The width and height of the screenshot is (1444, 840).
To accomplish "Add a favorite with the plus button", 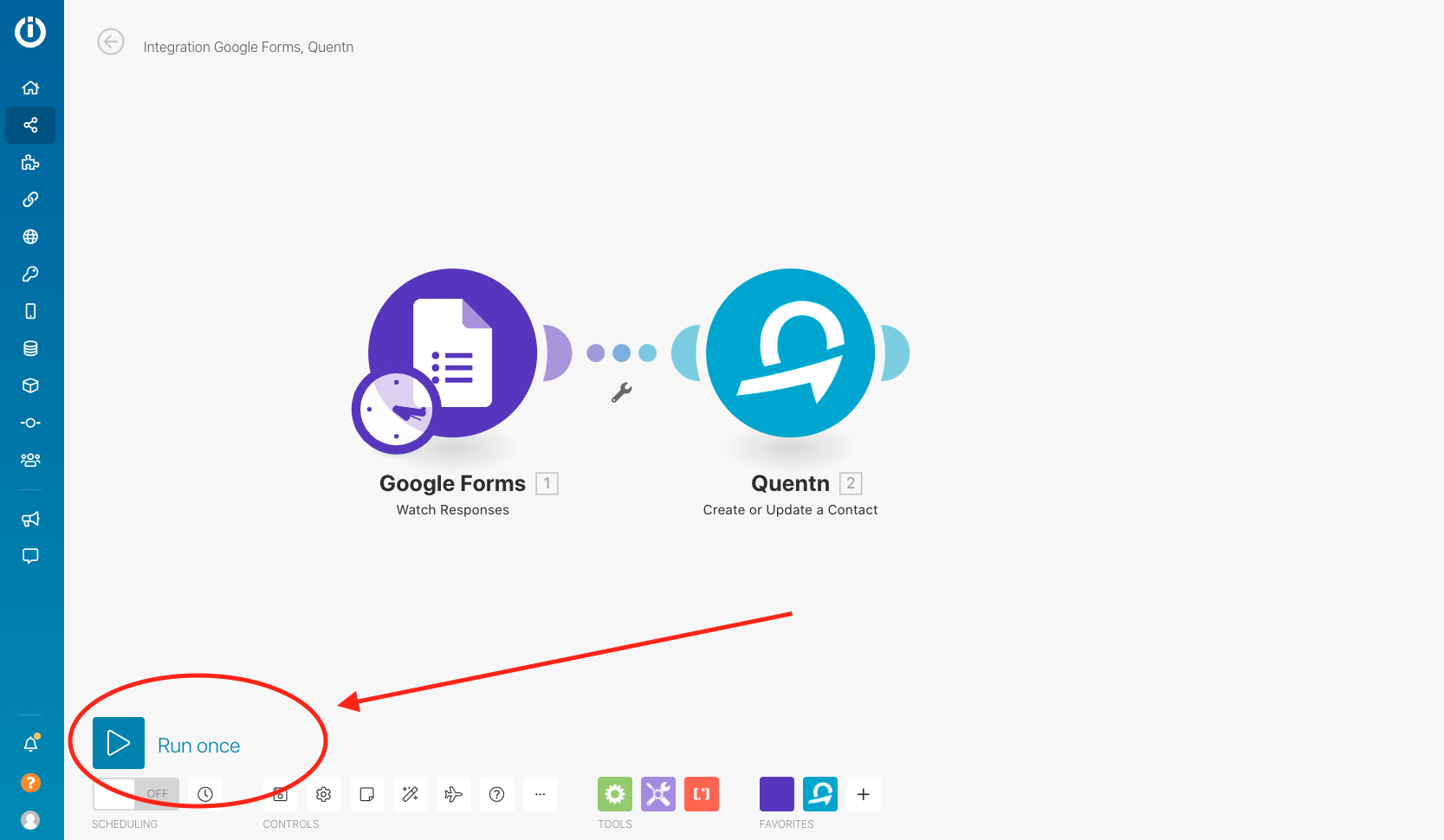I will [864, 794].
